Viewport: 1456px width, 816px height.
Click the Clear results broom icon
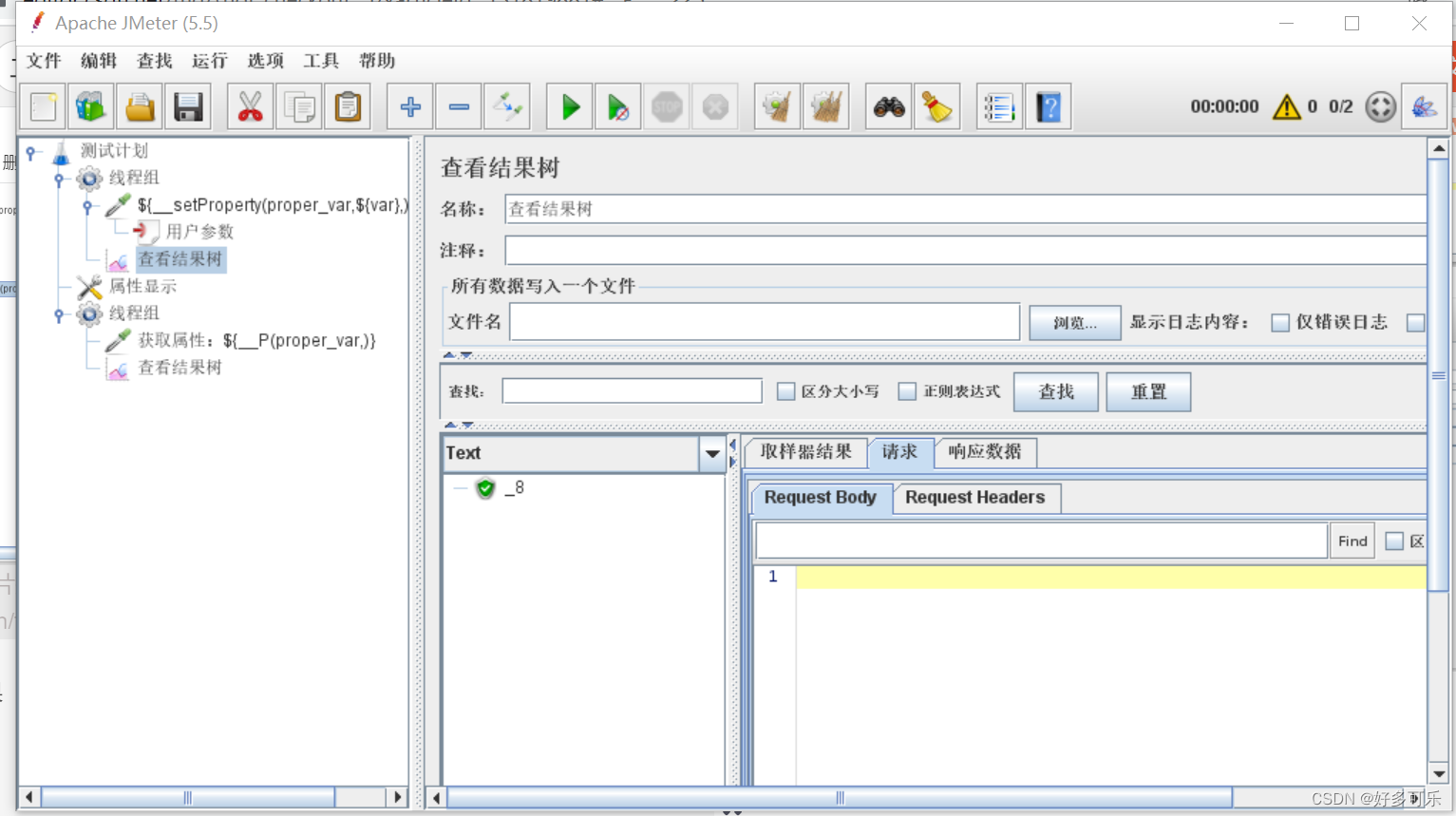778,106
